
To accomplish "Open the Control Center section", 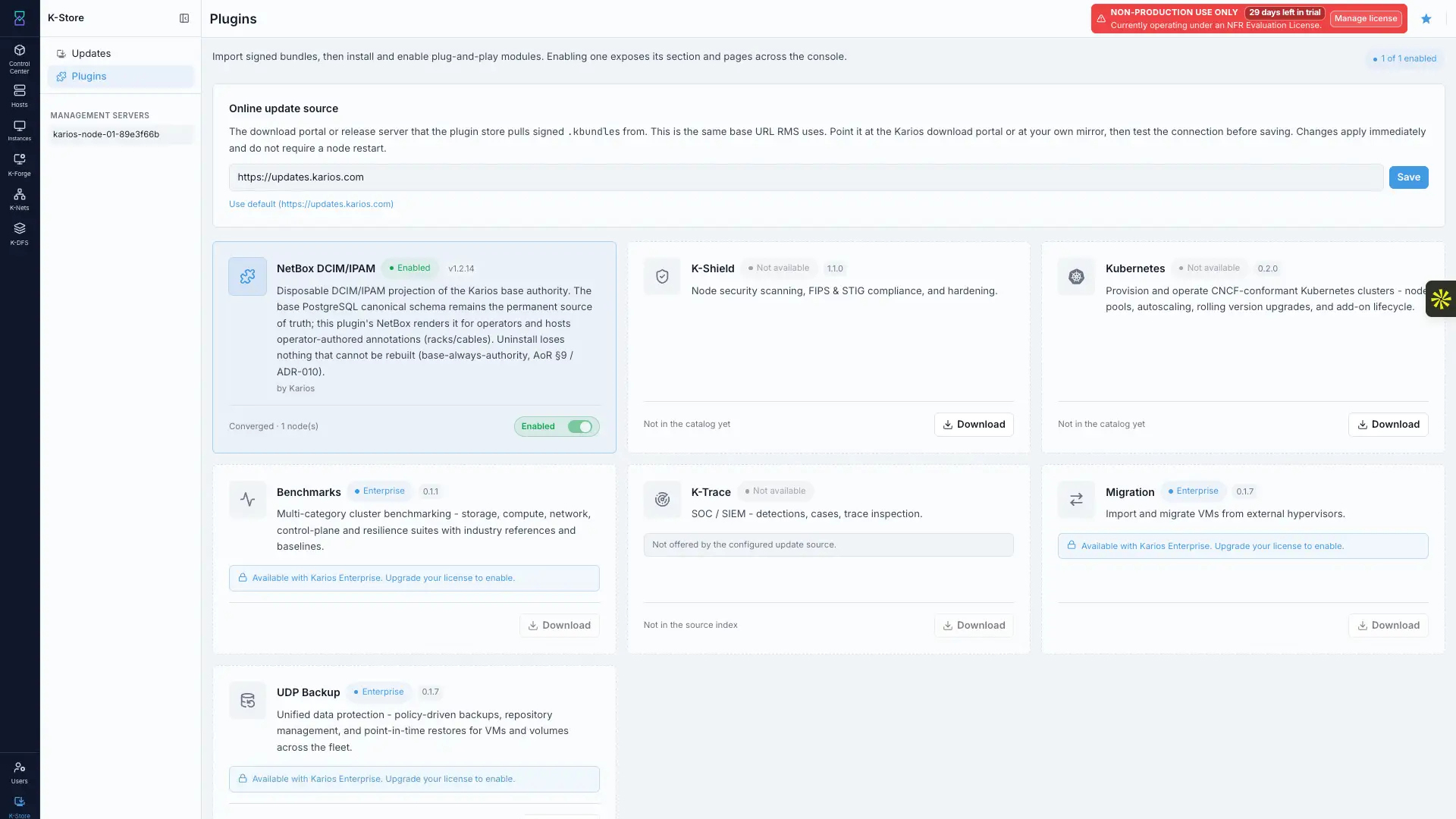I will click(20, 58).
